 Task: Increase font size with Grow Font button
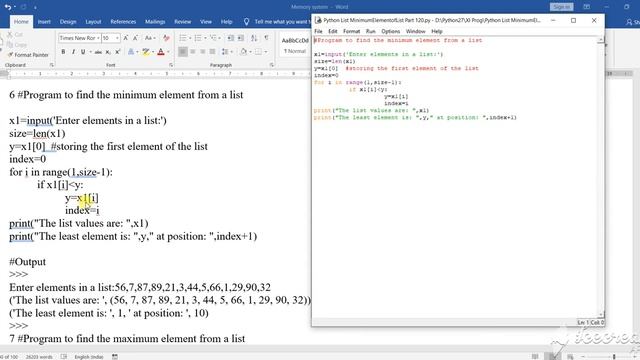(x=126, y=38)
